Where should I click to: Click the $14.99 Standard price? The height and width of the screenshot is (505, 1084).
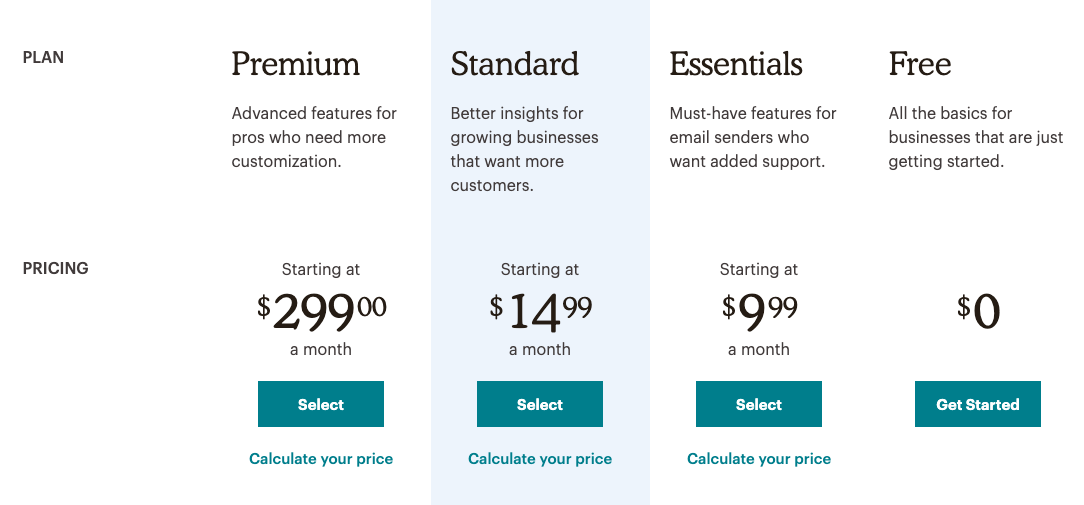click(x=540, y=311)
